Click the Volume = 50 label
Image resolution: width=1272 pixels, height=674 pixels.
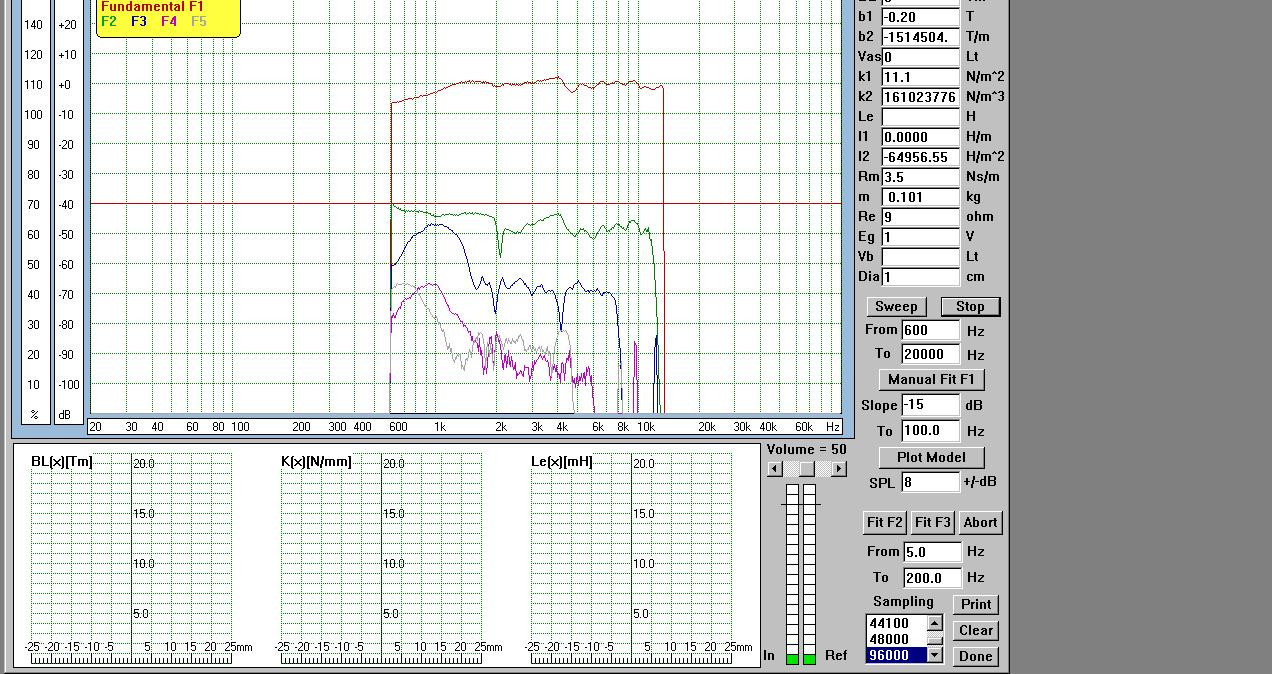[807, 449]
